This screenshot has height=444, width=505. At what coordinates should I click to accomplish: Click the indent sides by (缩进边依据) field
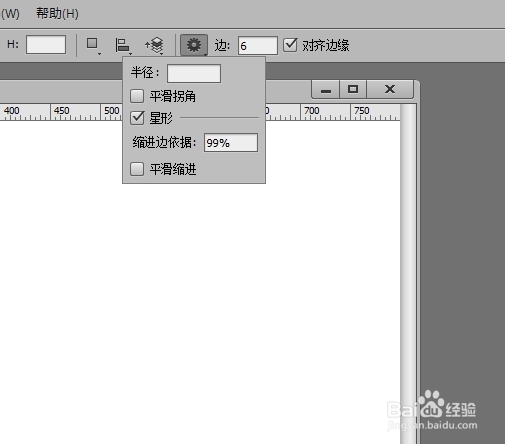[x=231, y=143]
